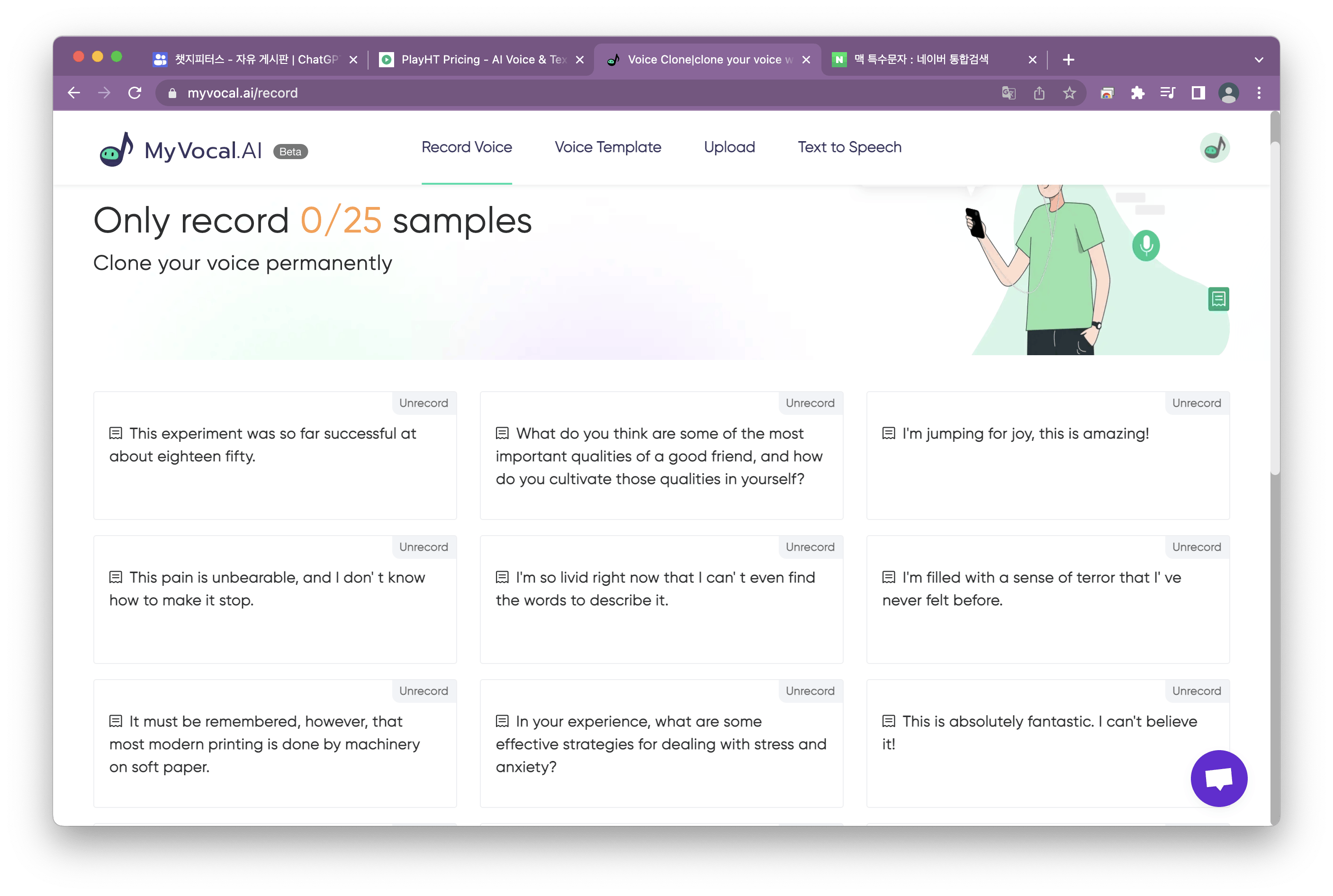Click 'Clone your voice permanently' subtitle

click(x=243, y=263)
